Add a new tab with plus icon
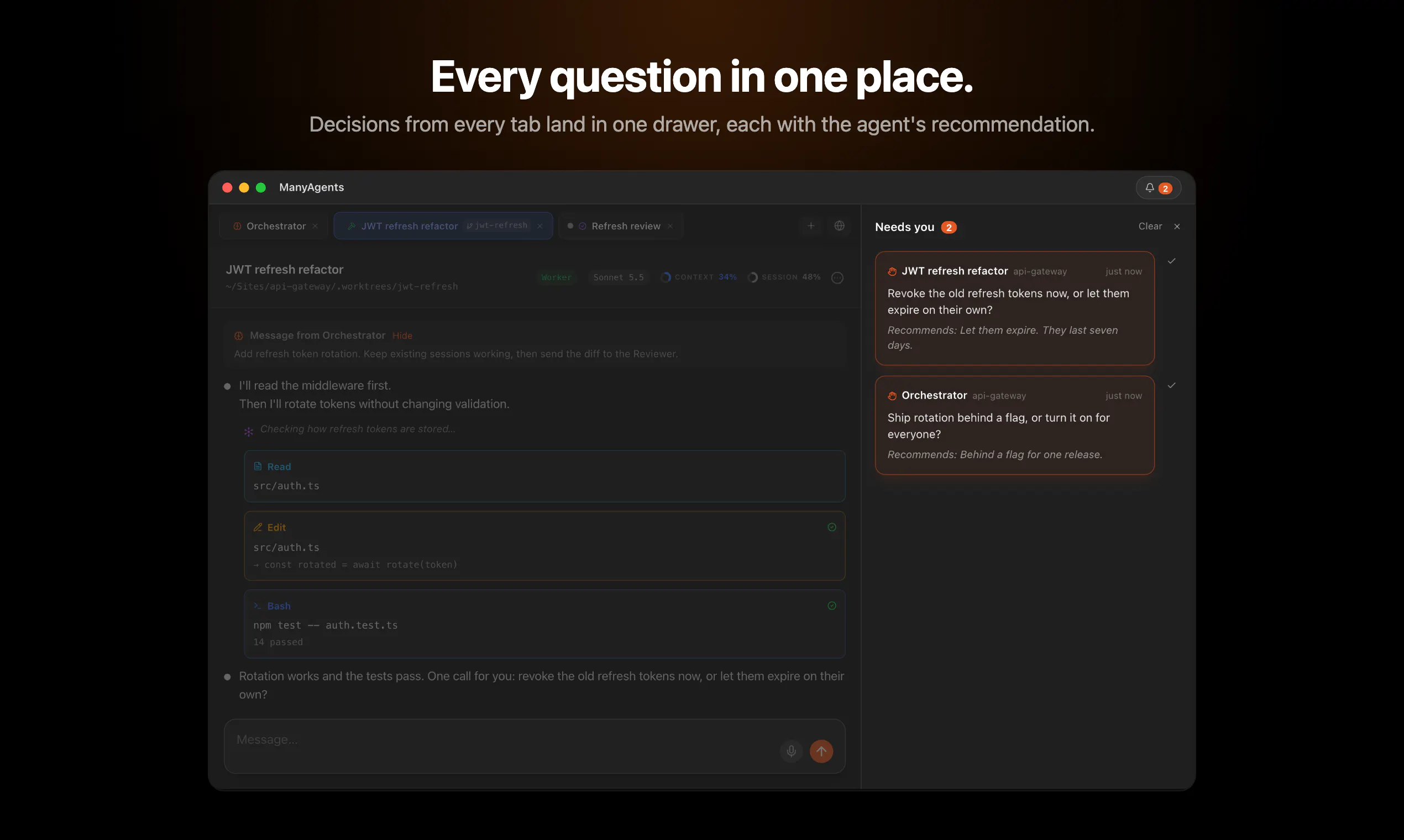Viewport: 1404px width, 840px height. 811,226
